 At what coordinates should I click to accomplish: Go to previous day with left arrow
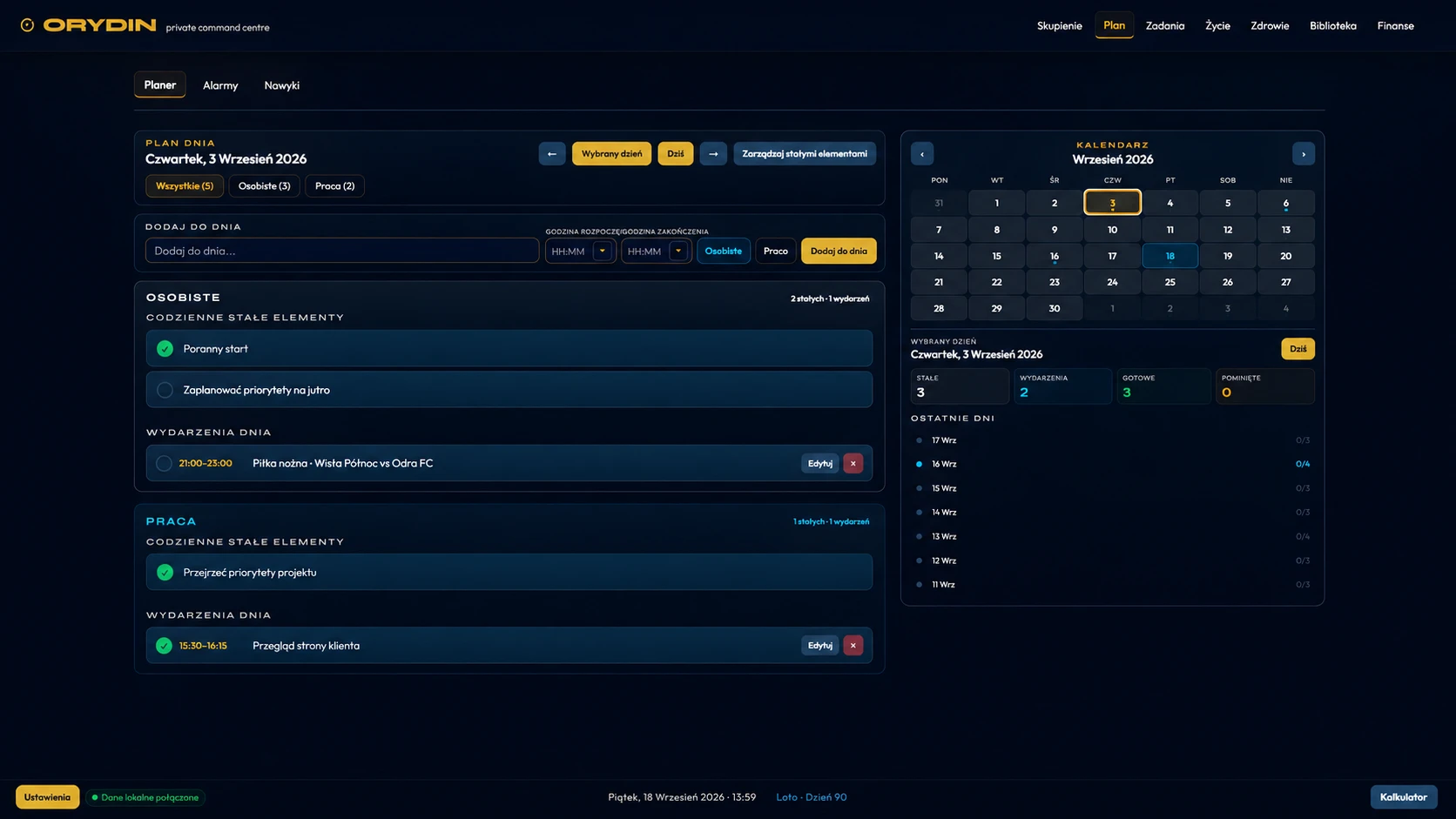tap(552, 154)
